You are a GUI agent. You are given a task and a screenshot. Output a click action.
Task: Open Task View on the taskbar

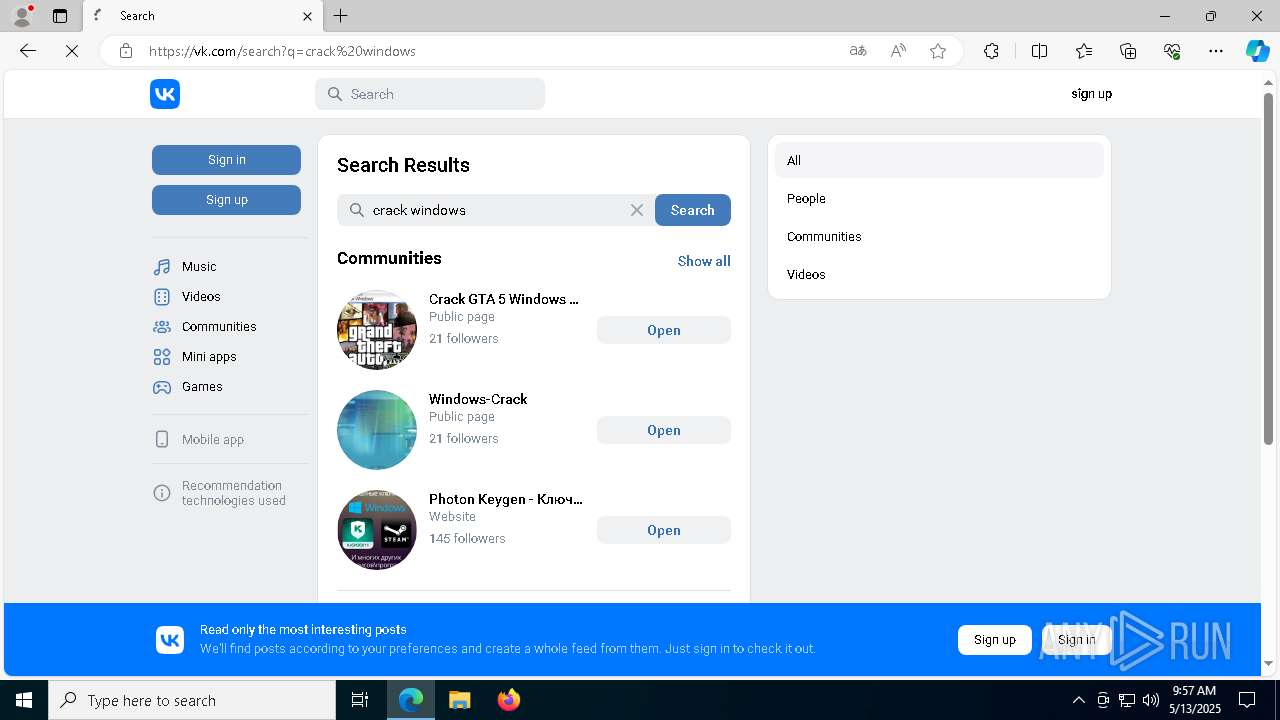coord(360,700)
